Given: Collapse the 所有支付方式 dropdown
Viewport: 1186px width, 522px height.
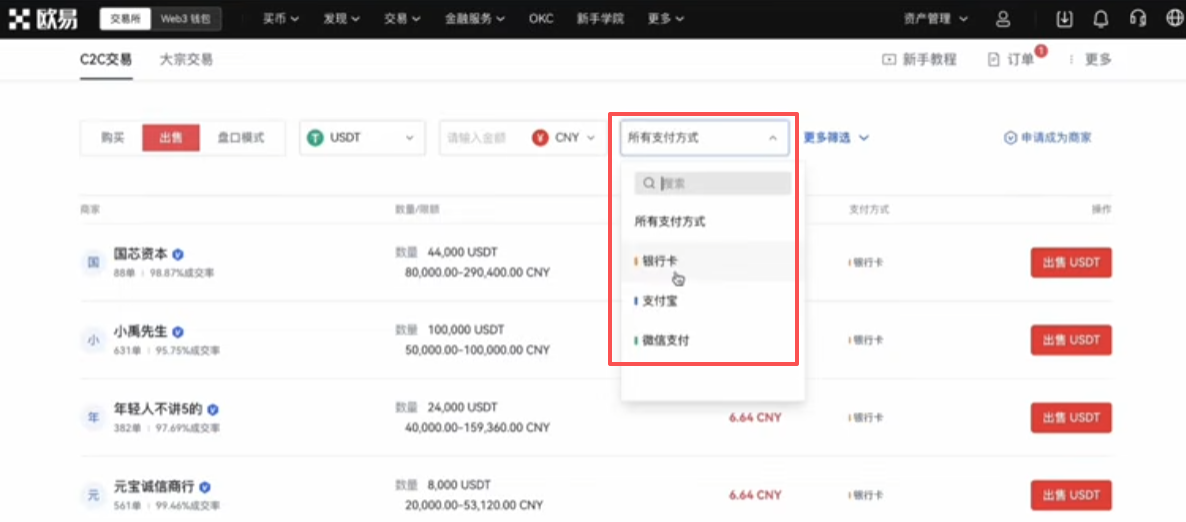Looking at the screenshot, I should click(703, 138).
